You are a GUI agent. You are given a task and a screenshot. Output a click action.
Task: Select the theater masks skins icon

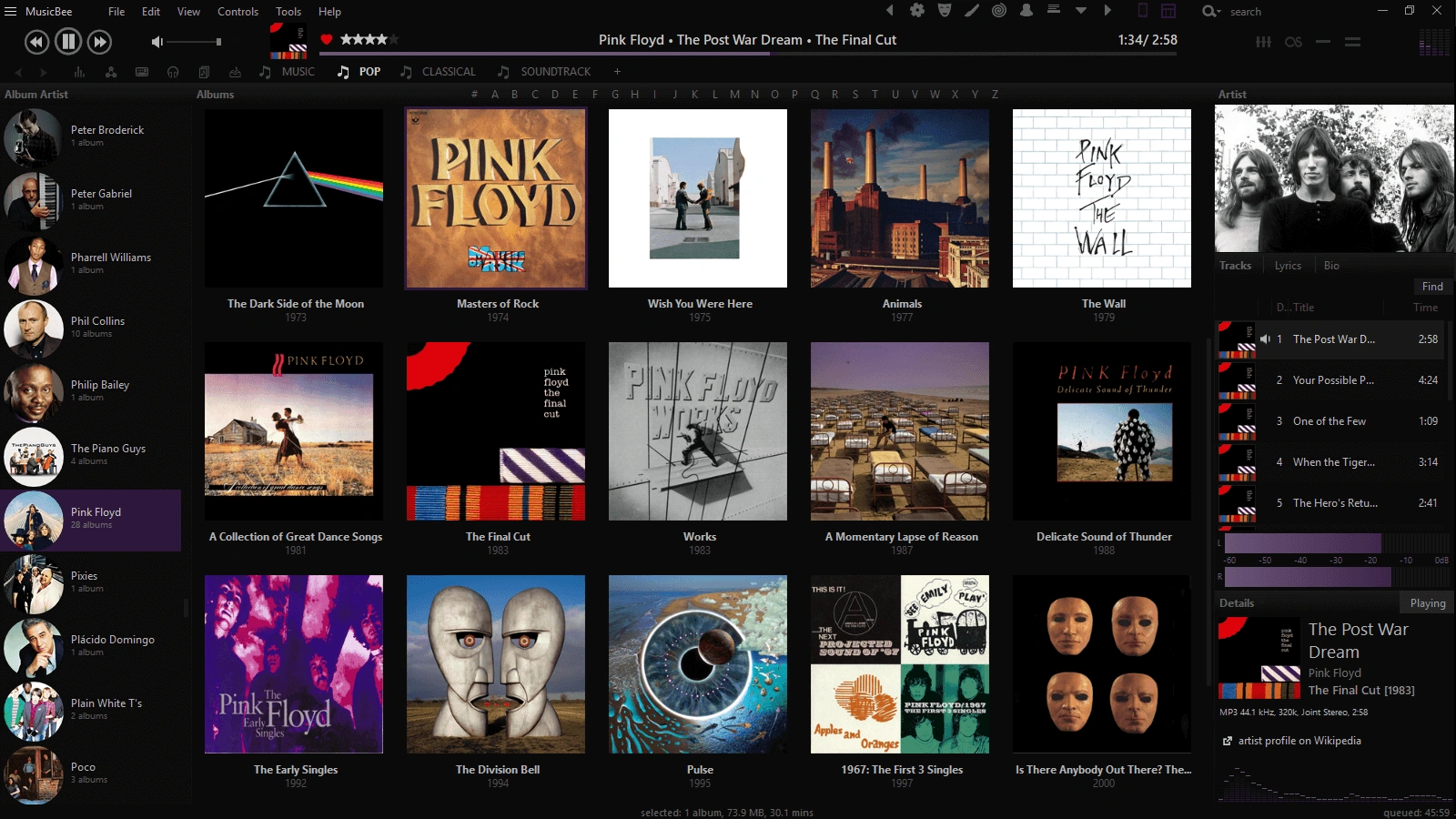[x=945, y=10]
